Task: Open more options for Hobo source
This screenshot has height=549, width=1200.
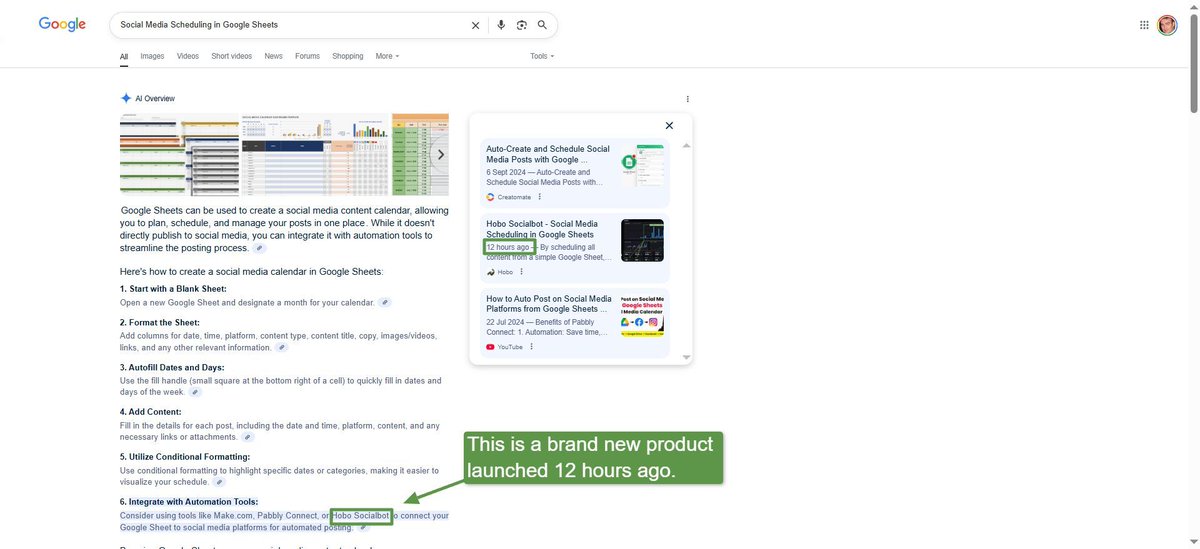Action: (x=521, y=271)
